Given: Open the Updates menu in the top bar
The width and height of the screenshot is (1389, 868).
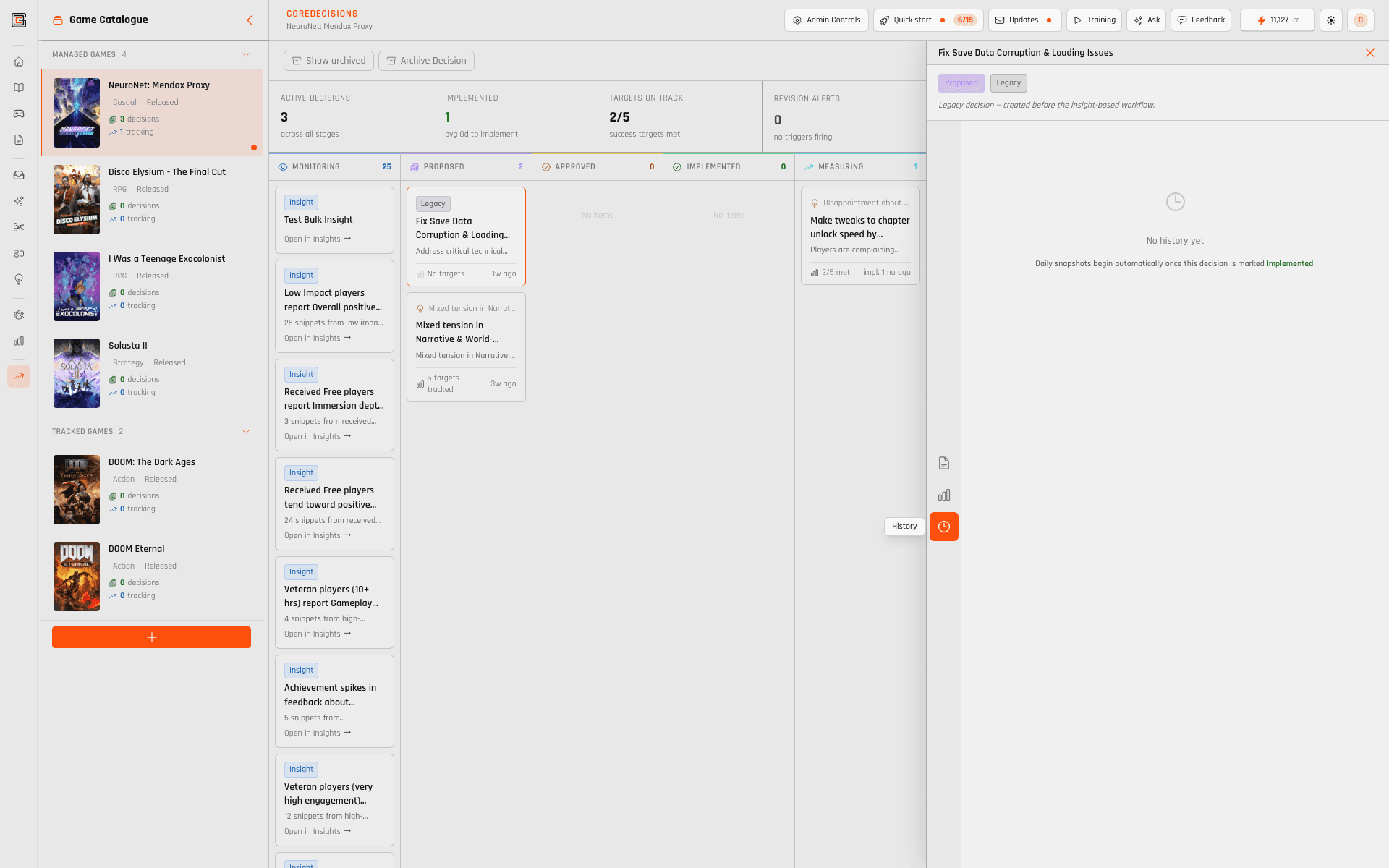Looking at the screenshot, I should tap(1024, 20).
